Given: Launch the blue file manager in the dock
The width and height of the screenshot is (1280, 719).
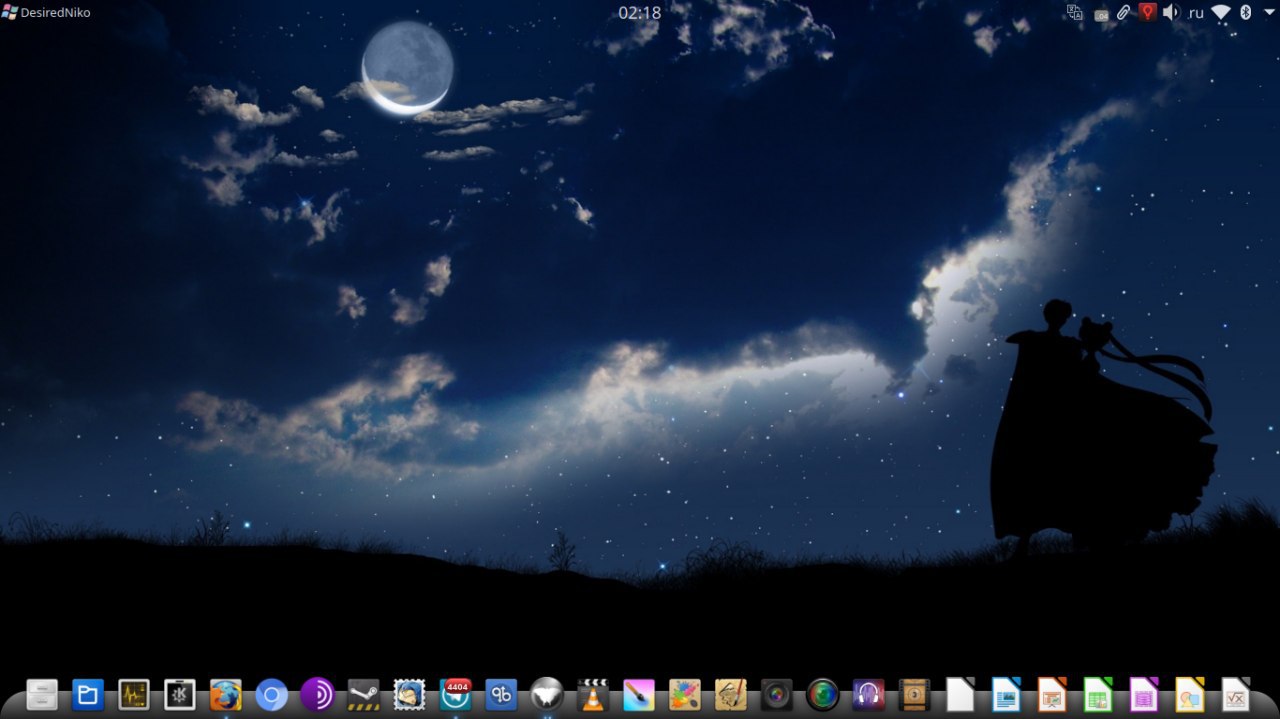Looking at the screenshot, I should (88, 694).
